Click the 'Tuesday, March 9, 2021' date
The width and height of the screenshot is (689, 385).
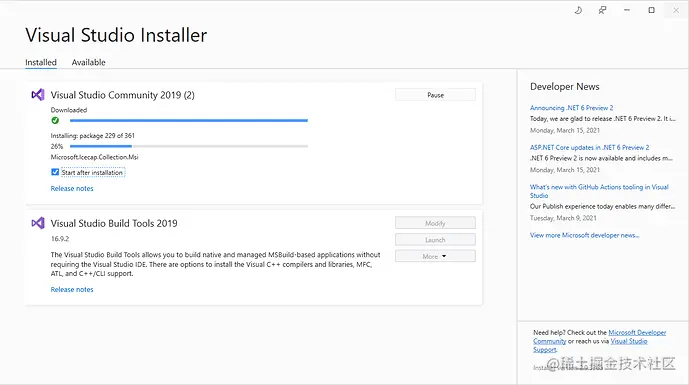[563, 218]
